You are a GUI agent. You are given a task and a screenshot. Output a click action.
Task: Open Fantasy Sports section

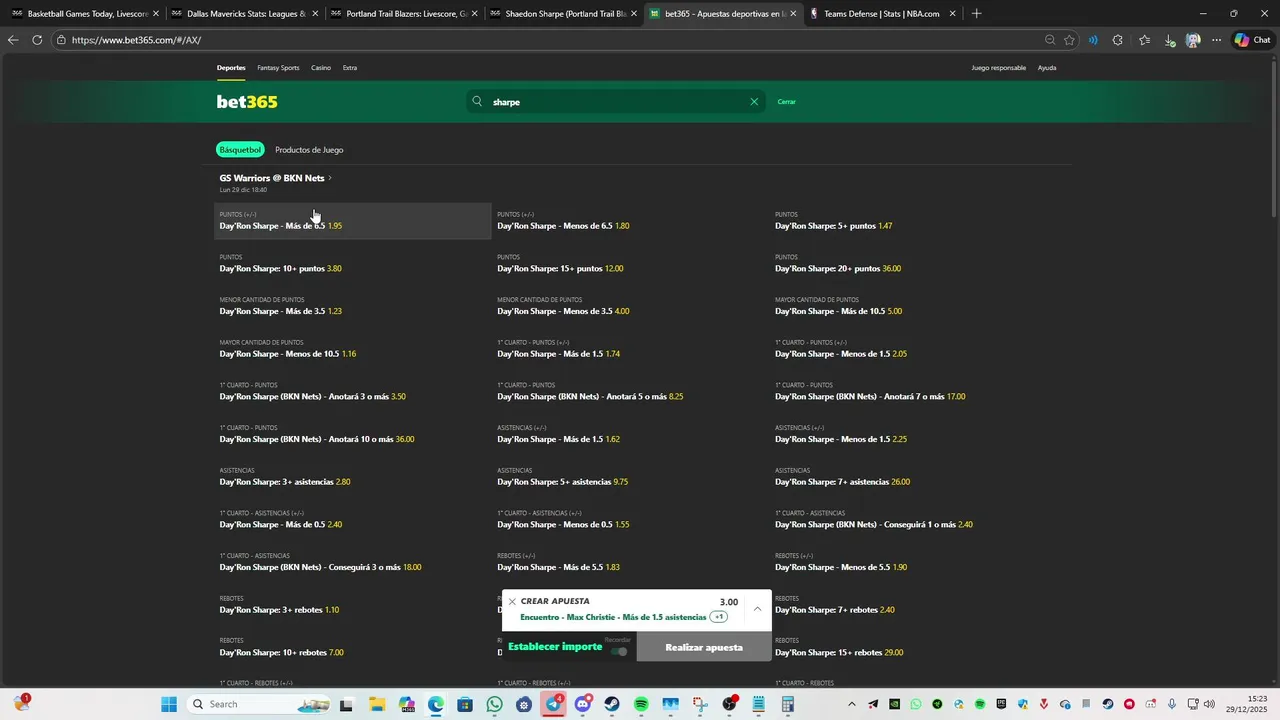(x=278, y=68)
